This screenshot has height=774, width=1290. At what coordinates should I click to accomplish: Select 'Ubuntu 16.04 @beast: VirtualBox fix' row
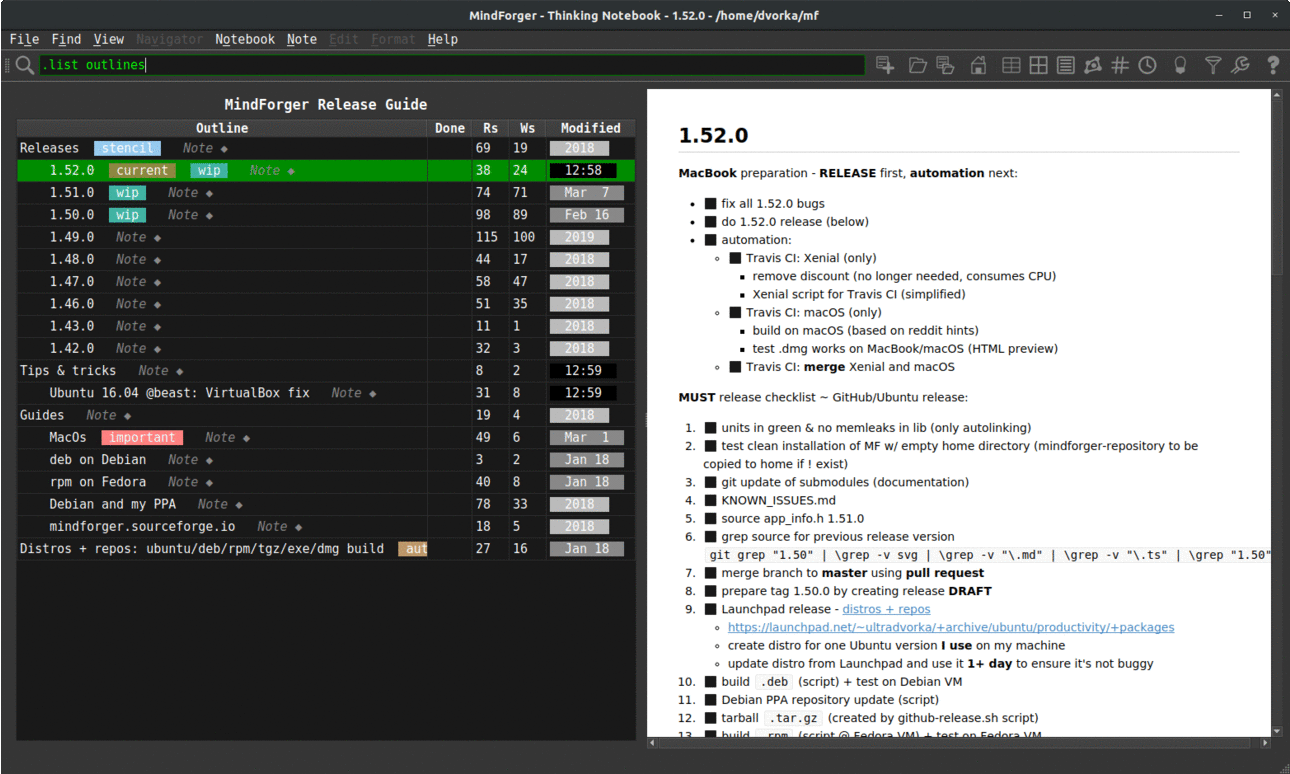click(326, 393)
